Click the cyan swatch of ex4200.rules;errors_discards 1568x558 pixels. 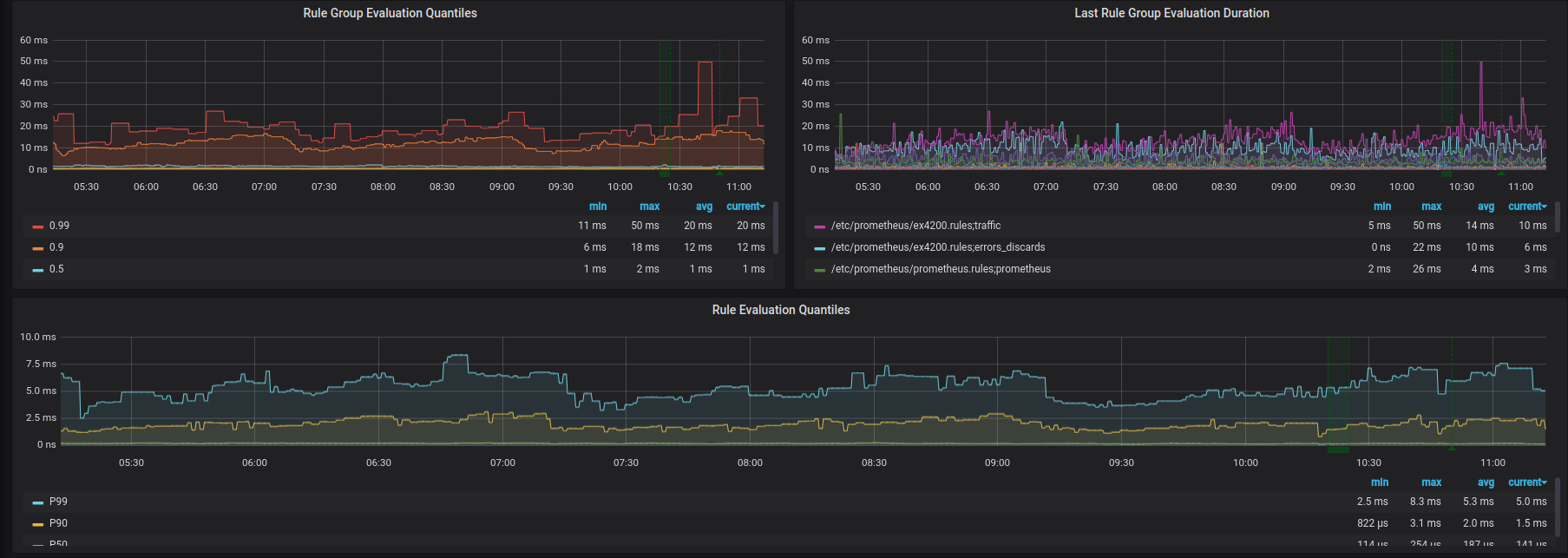(819, 248)
